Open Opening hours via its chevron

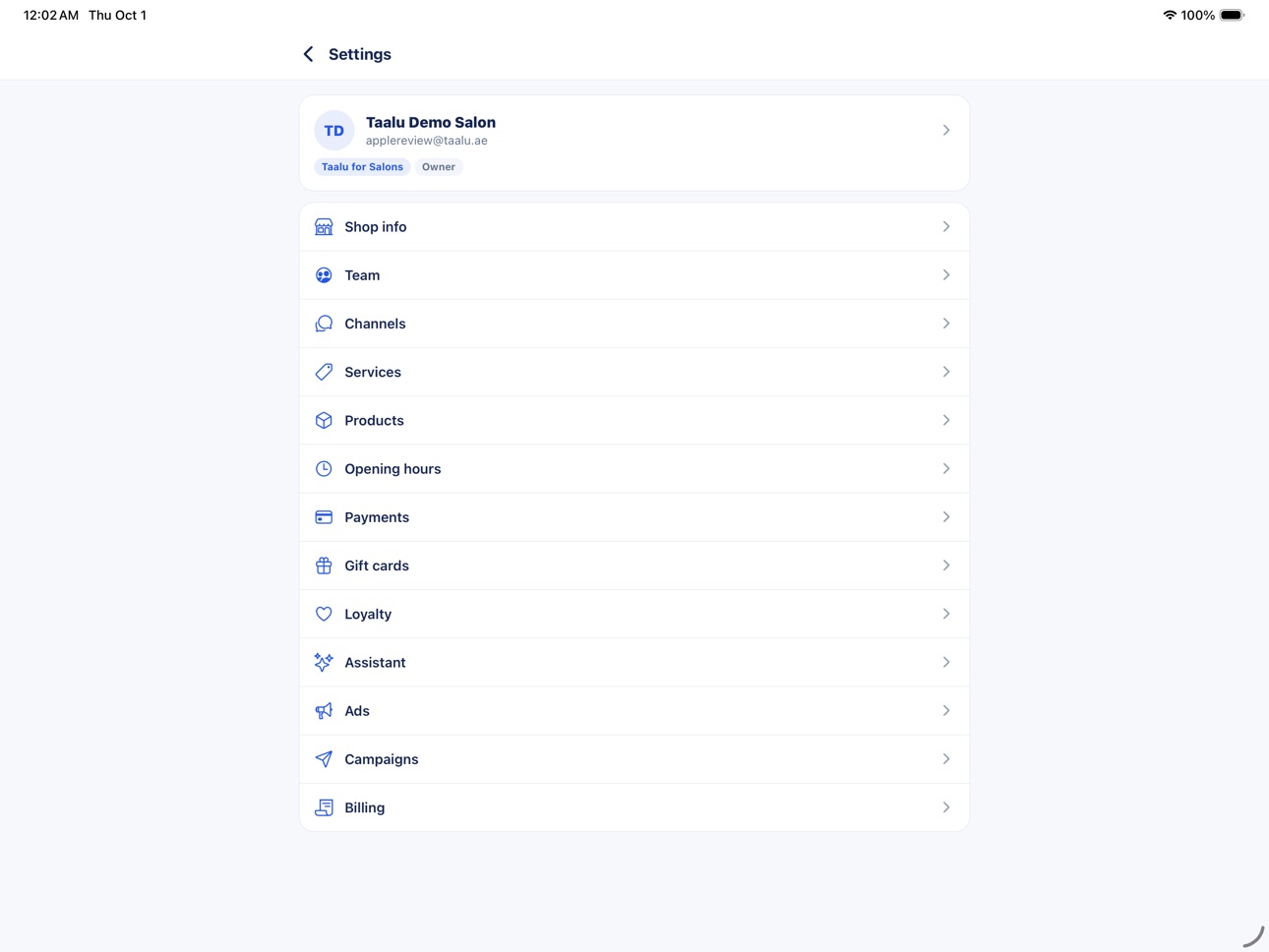[x=946, y=469]
